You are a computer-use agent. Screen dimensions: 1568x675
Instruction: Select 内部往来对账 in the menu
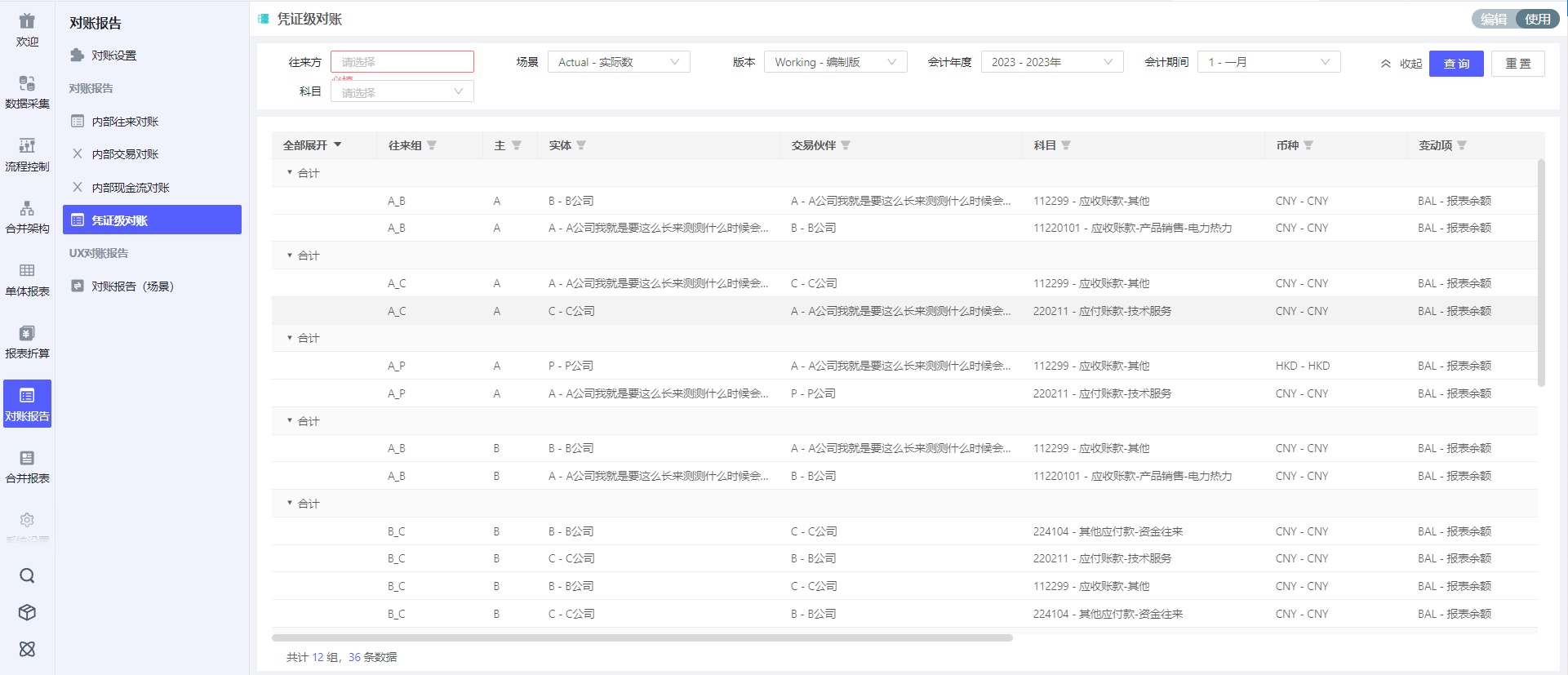click(125, 122)
